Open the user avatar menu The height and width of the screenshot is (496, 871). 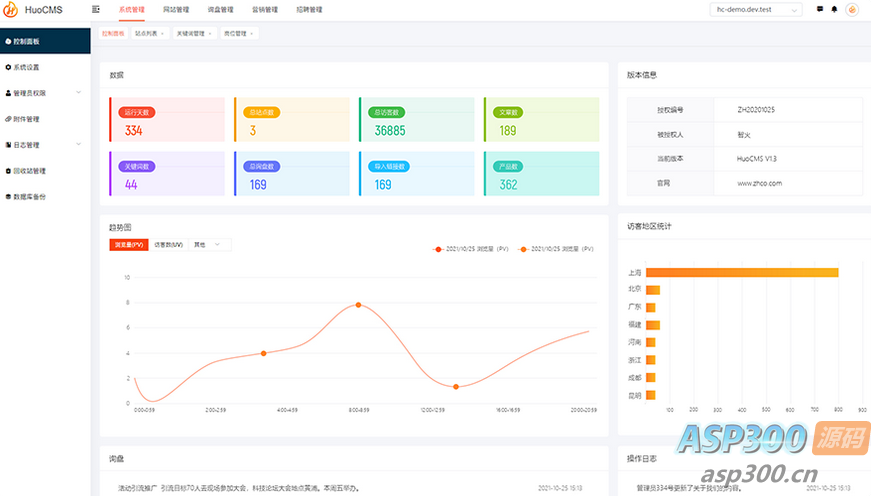852,10
